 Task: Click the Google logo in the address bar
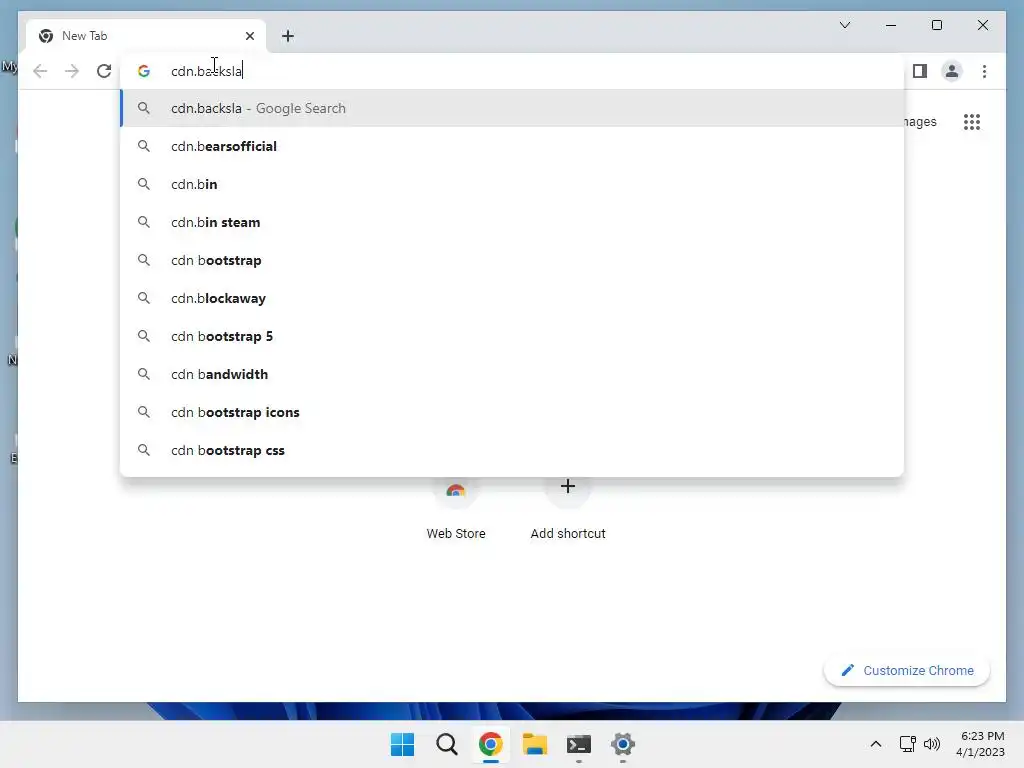144,71
